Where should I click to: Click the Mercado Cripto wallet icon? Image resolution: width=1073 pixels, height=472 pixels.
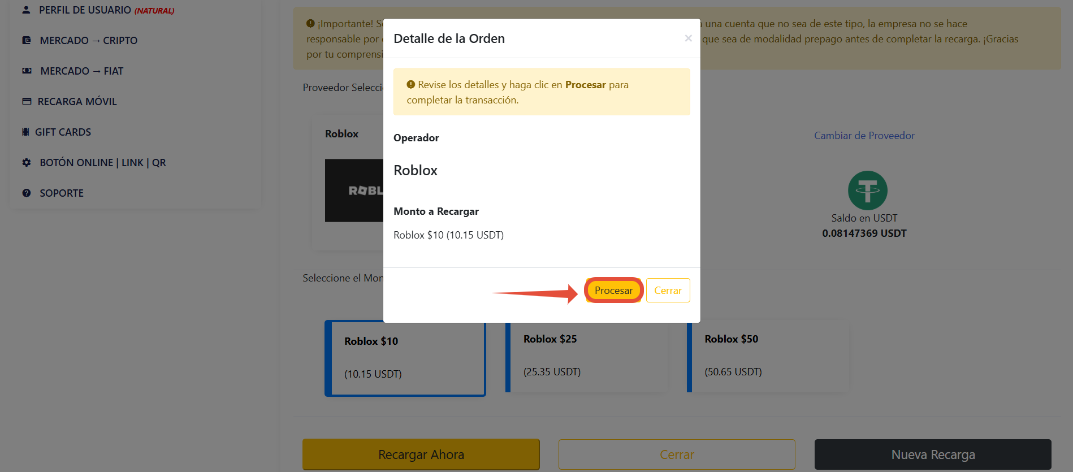[x=26, y=40]
